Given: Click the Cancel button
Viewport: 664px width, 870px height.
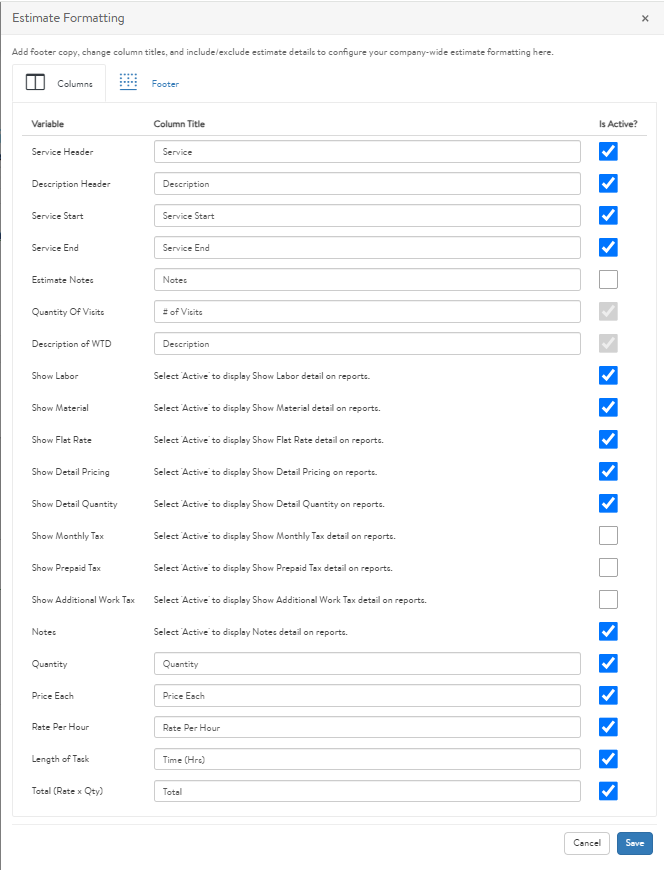Looking at the screenshot, I should (587, 843).
